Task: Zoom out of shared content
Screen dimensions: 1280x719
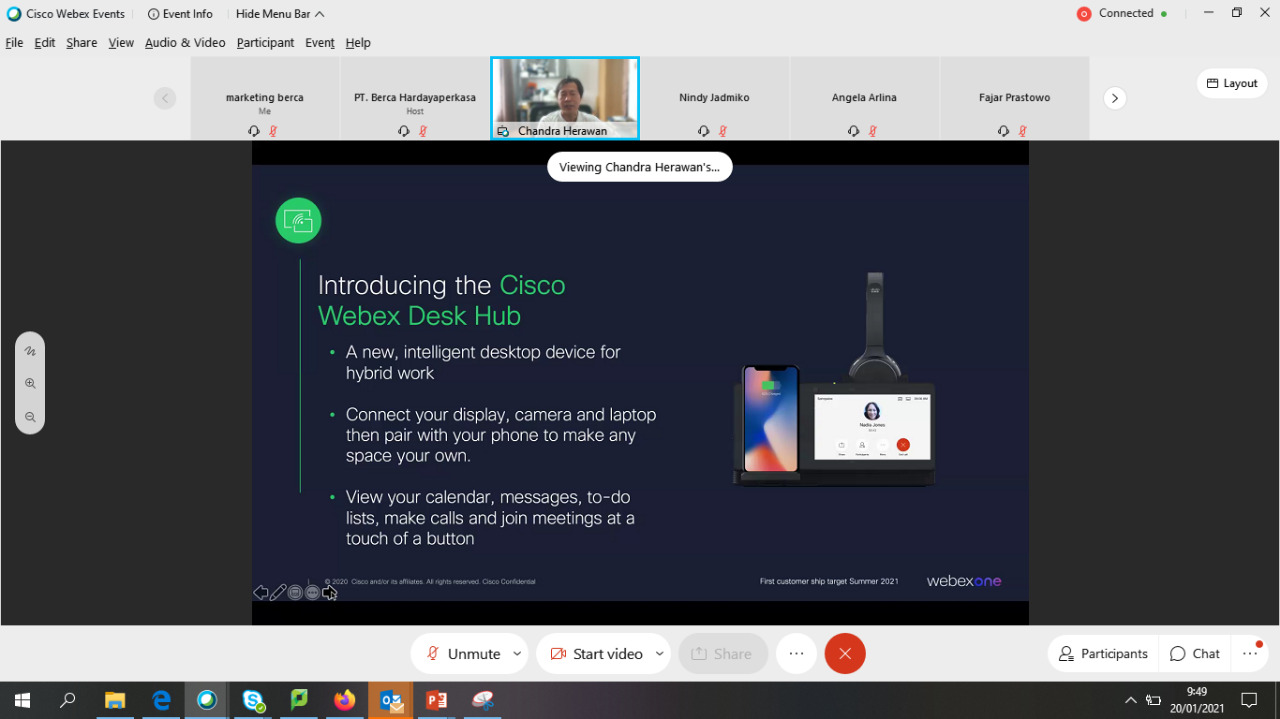Action: tap(30, 417)
